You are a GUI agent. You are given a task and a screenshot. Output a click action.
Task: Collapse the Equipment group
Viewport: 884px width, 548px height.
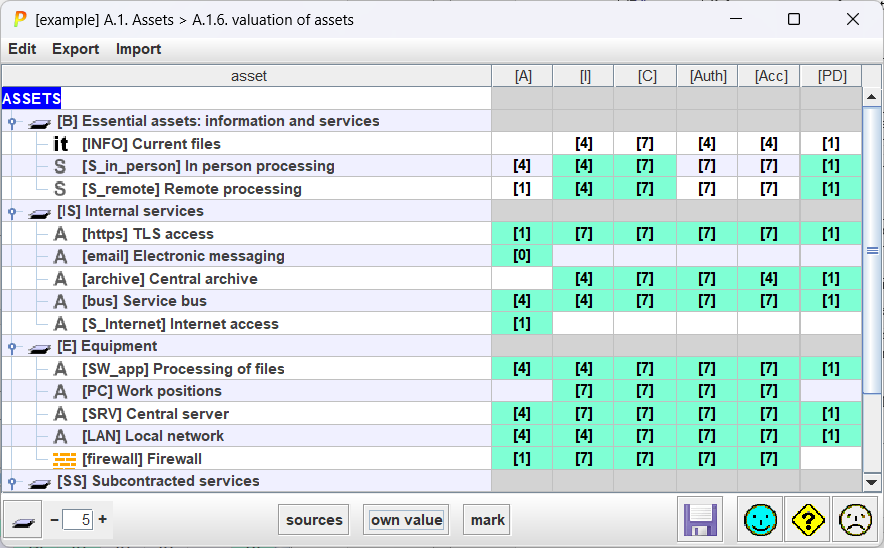coord(12,347)
